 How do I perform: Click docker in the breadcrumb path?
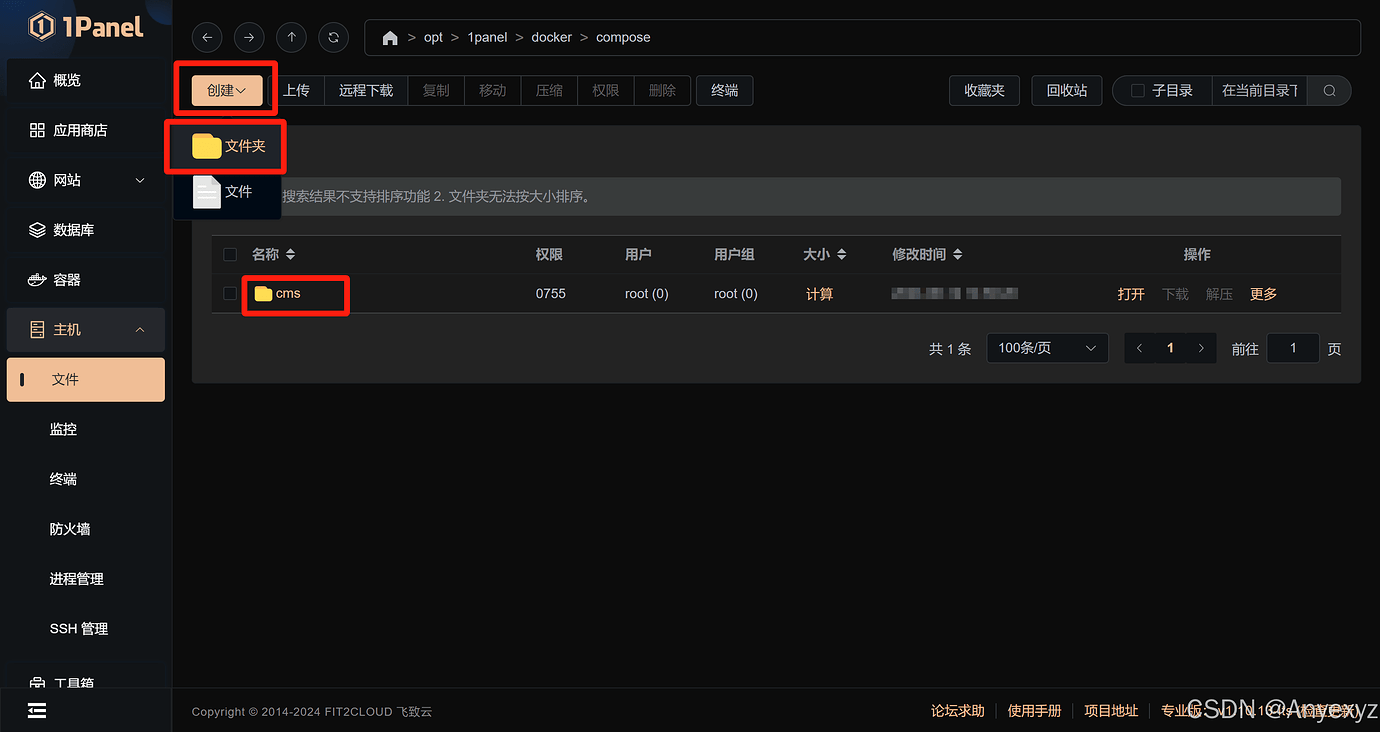552,38
